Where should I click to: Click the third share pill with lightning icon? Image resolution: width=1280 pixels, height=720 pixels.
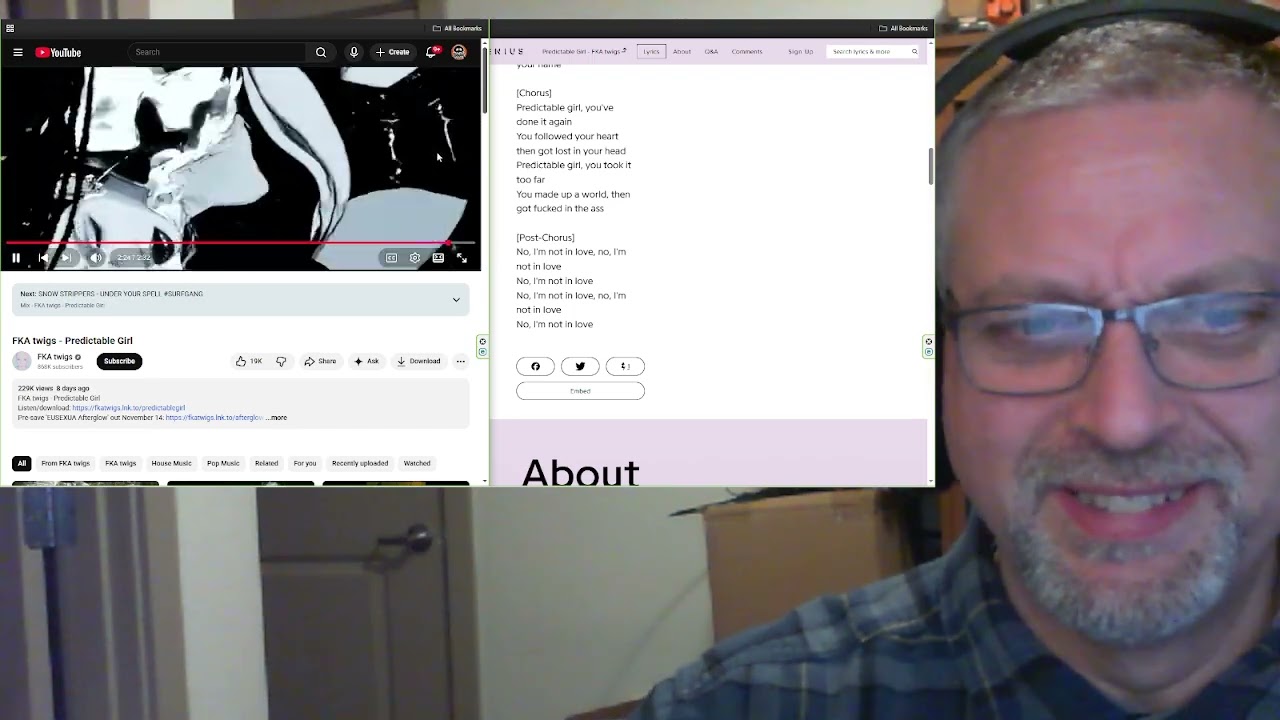coord(625,366)
